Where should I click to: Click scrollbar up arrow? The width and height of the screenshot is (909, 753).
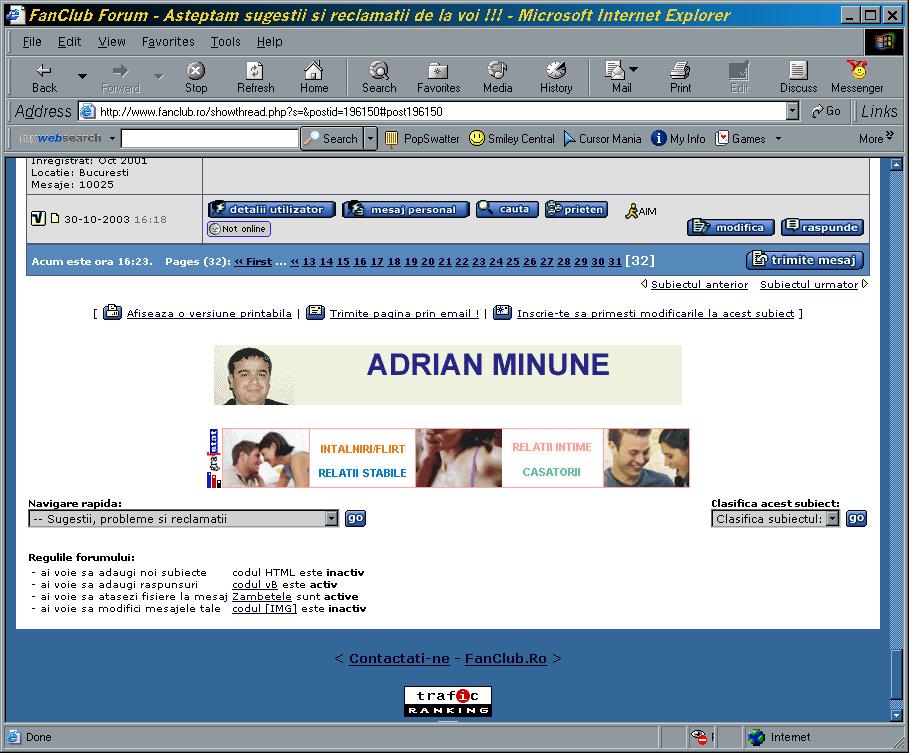click(896, 164)
